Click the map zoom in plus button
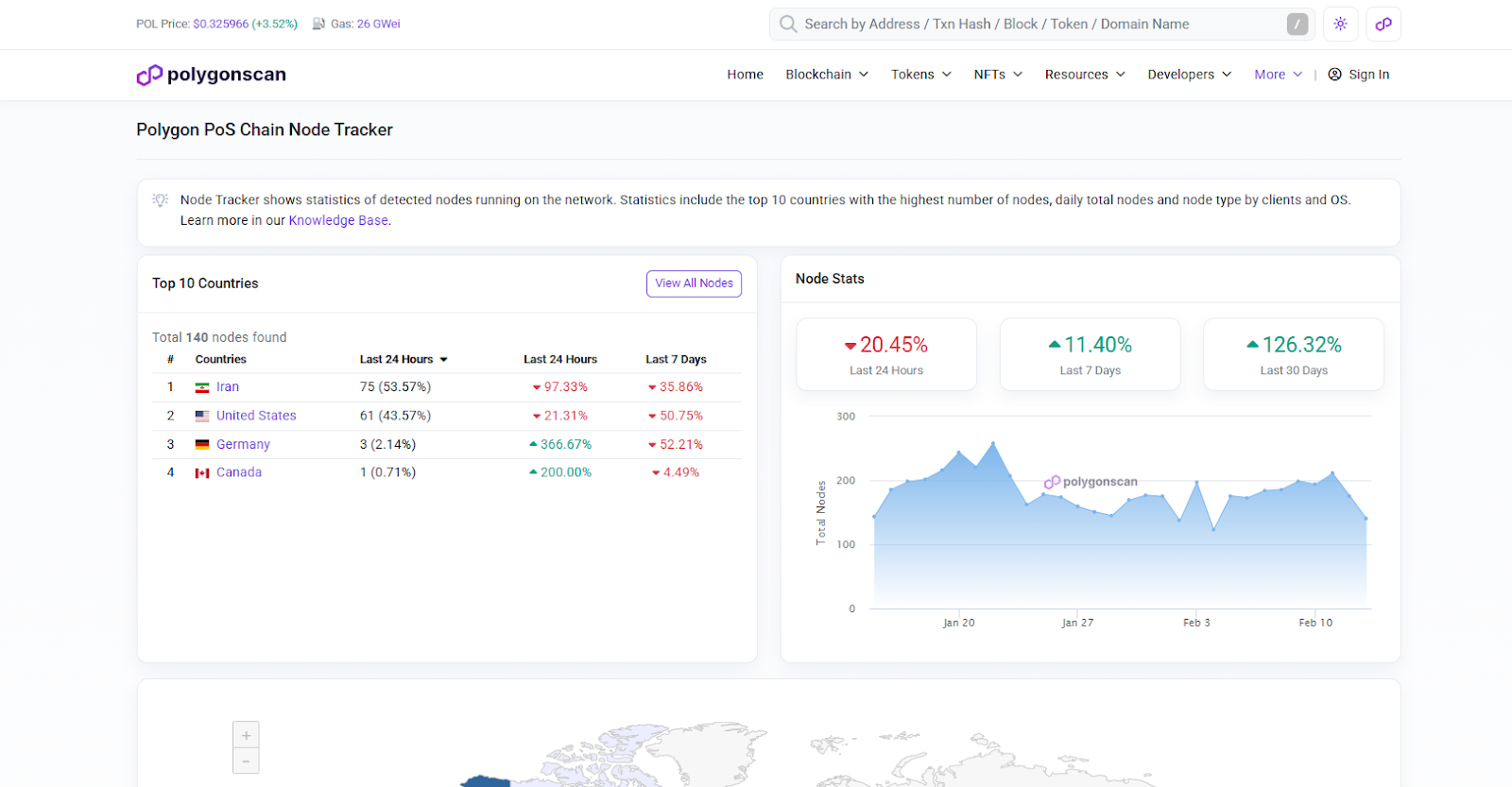 click(x=246, y=735)
